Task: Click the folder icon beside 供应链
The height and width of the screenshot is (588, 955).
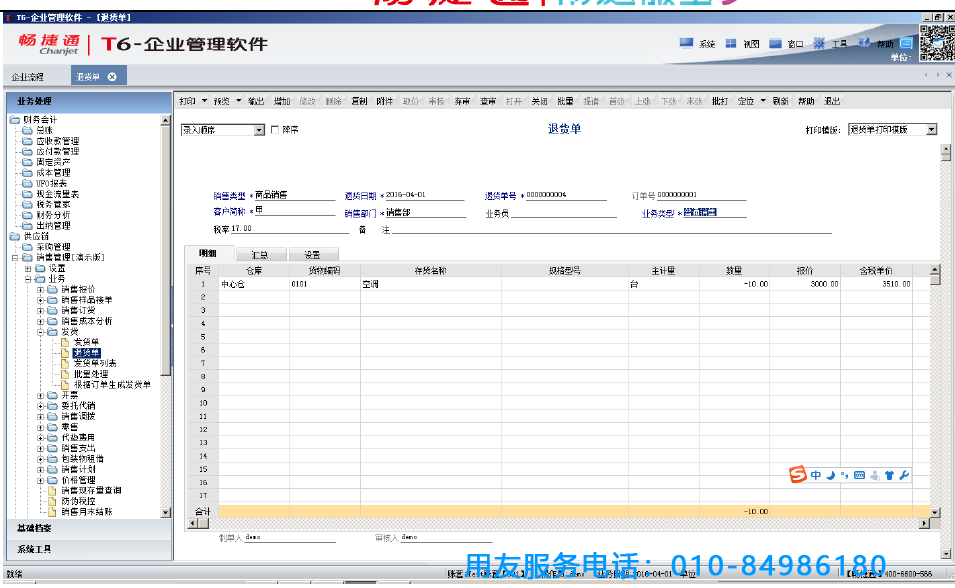Action: (15, 236)
